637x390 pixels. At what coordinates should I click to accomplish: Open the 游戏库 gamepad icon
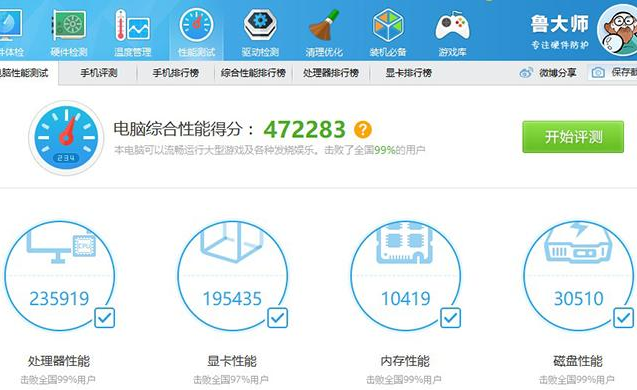coord(452,26)
